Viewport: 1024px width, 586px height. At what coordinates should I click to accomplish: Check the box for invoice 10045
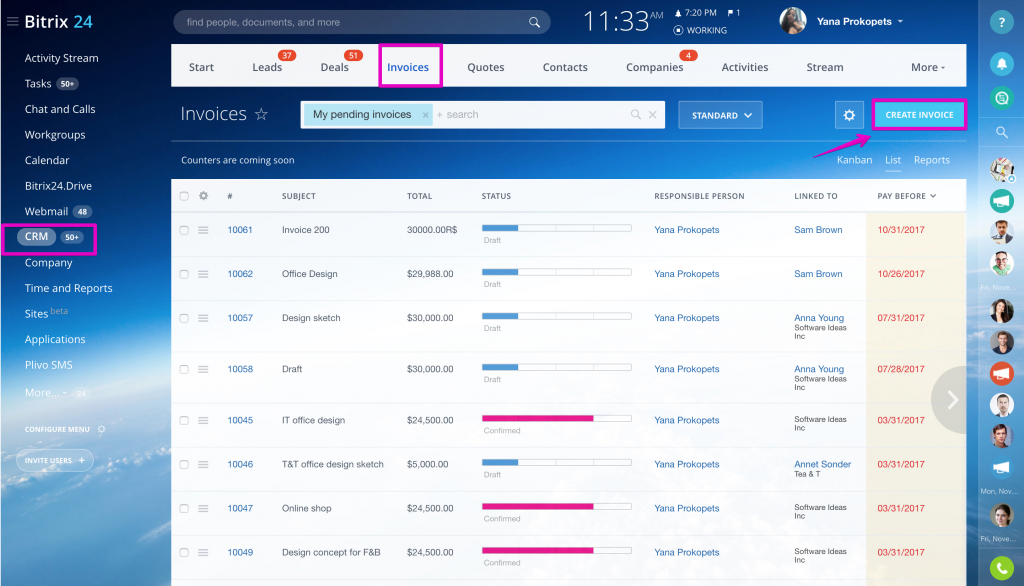(x=184, y=421)
